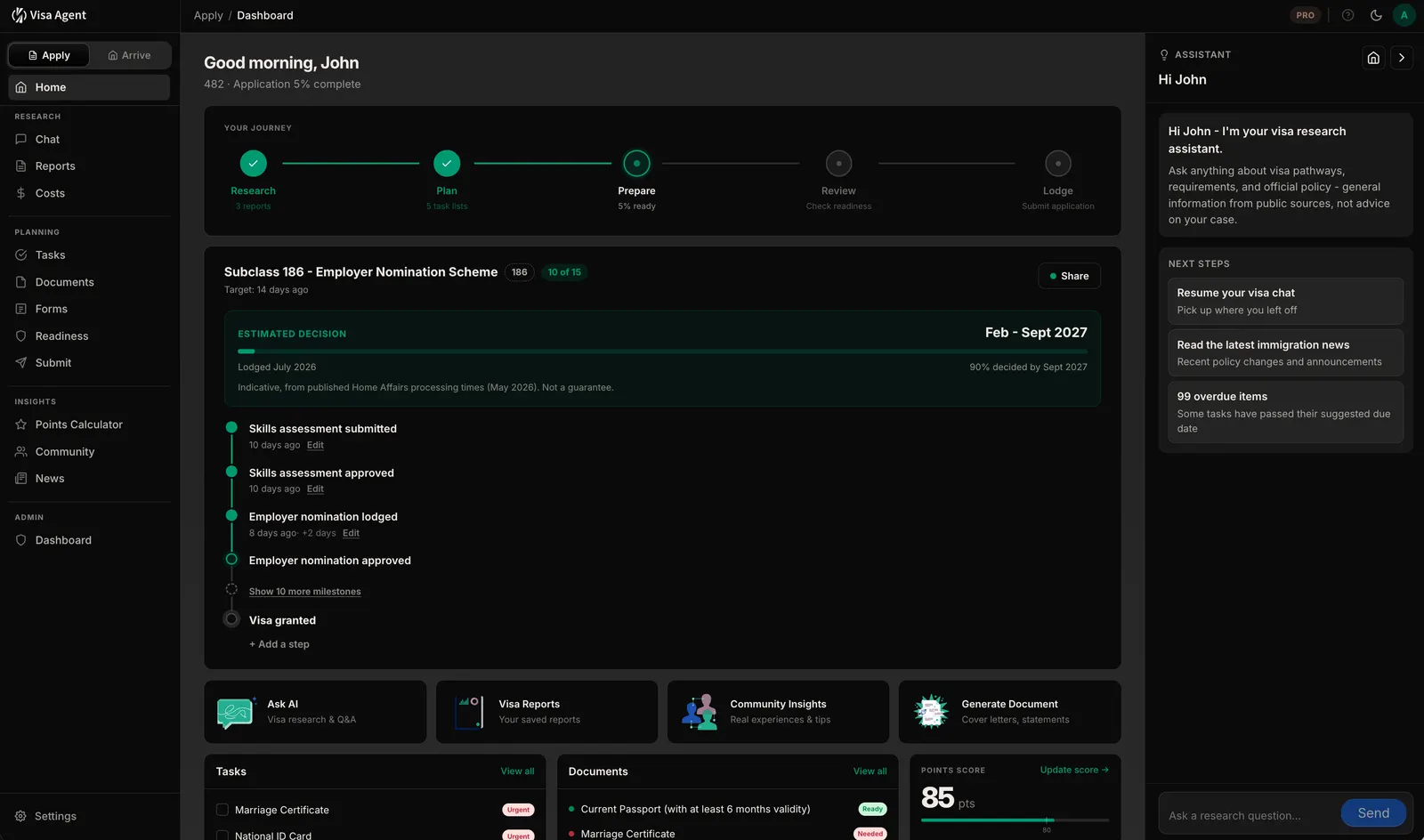Open Read the latest immigration news
Screen dimensions: 1424x840
(x=1285, y=352)
